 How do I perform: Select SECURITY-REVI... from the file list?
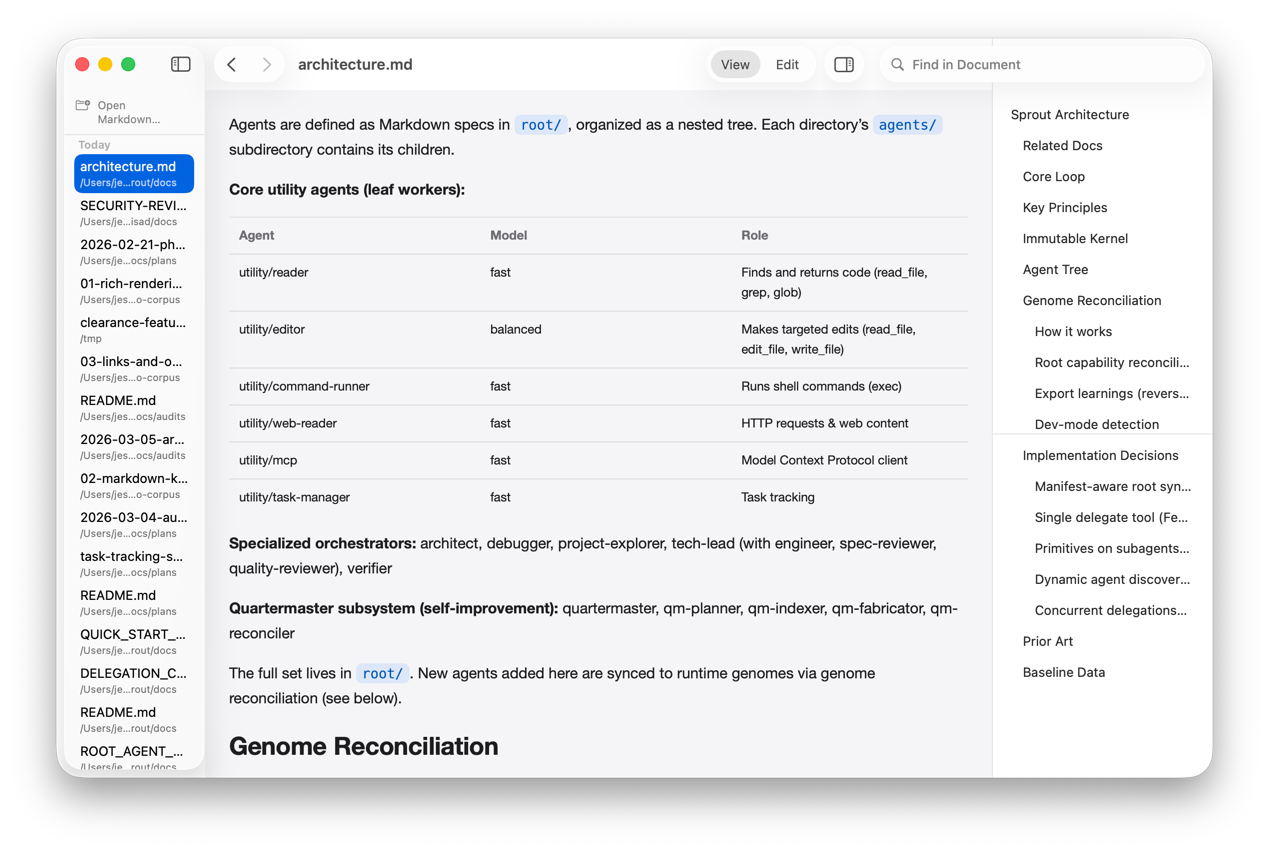134,205
